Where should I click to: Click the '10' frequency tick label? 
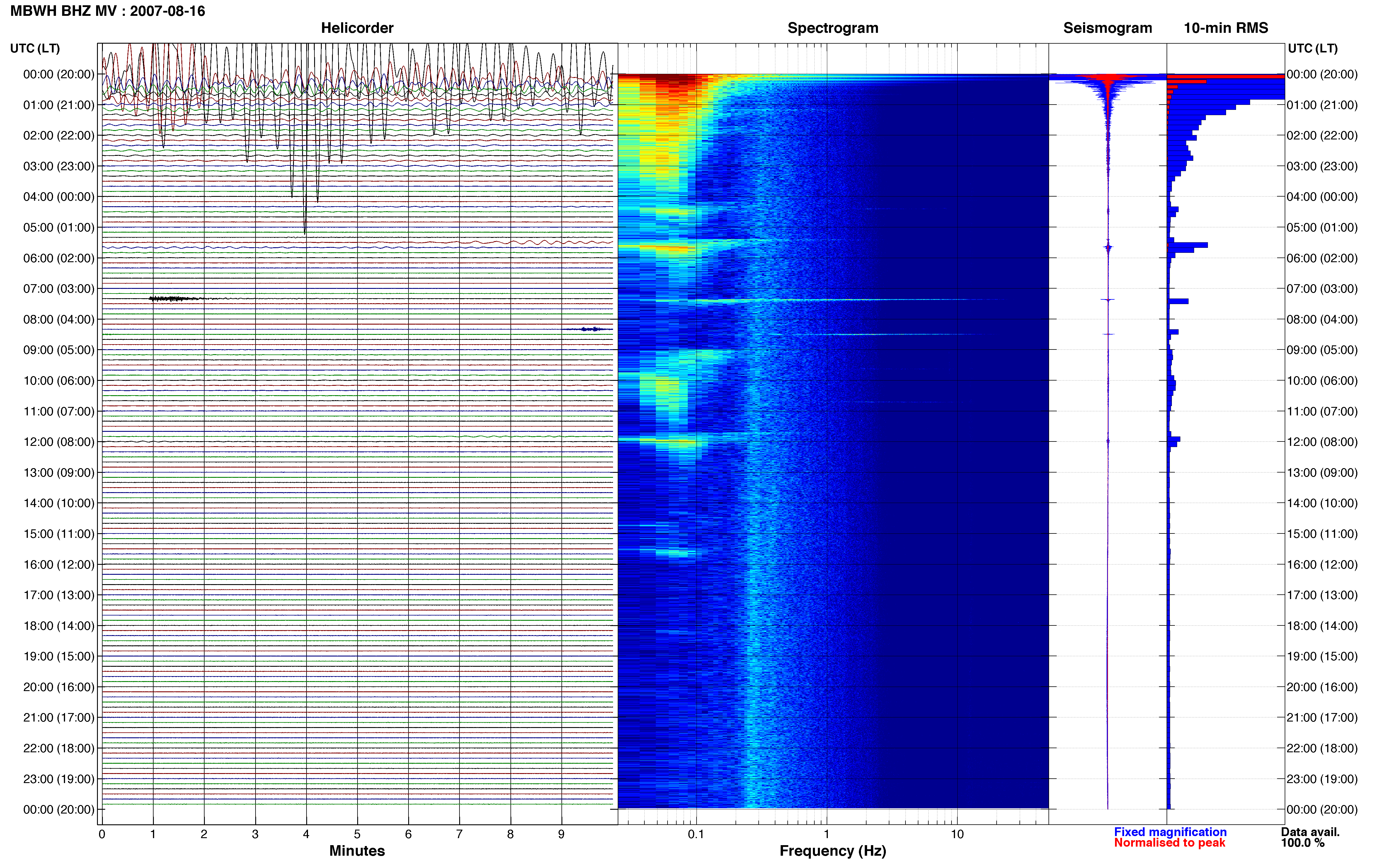click(x=957, y=834)
